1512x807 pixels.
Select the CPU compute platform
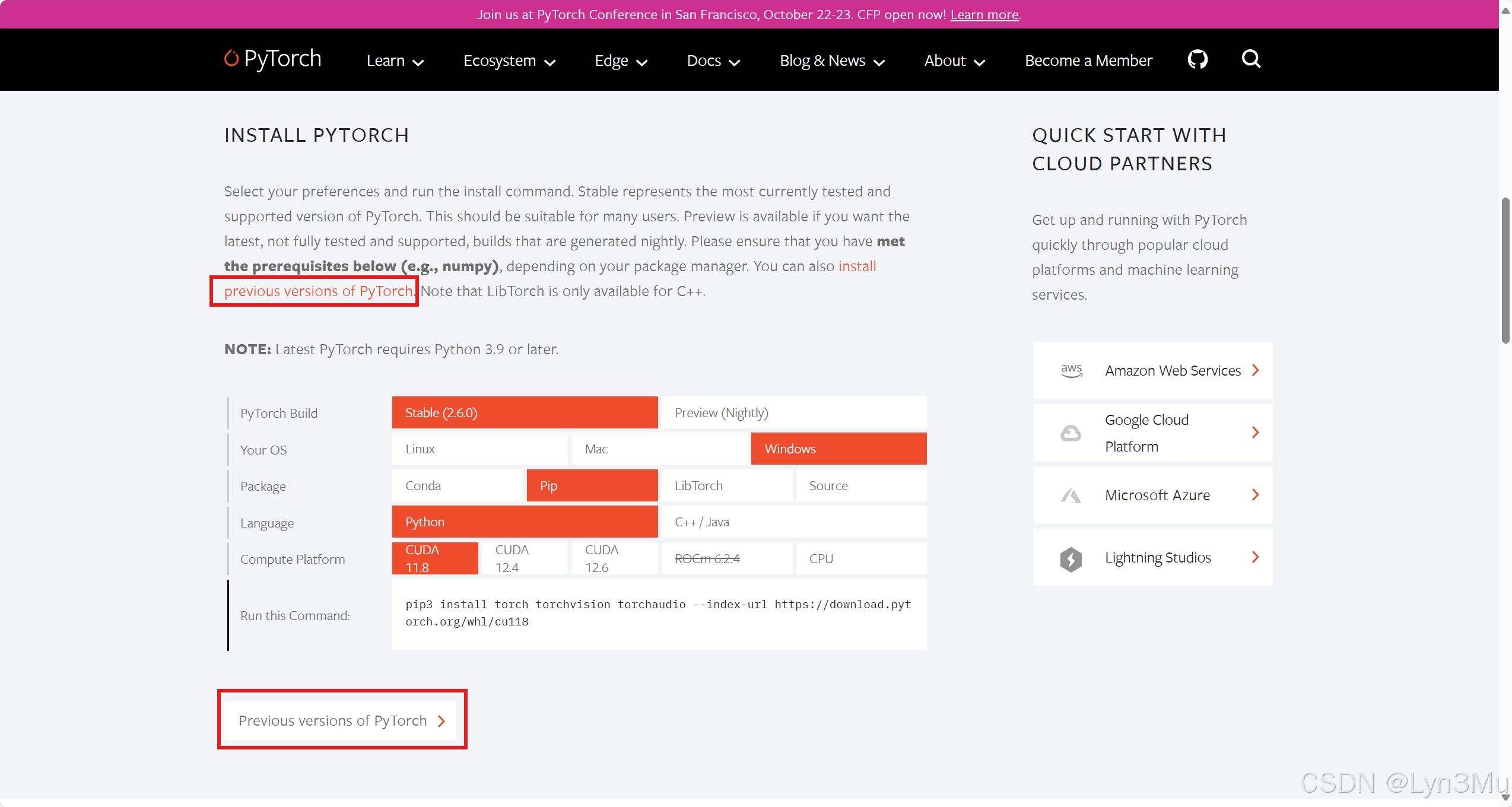[860, 559]
